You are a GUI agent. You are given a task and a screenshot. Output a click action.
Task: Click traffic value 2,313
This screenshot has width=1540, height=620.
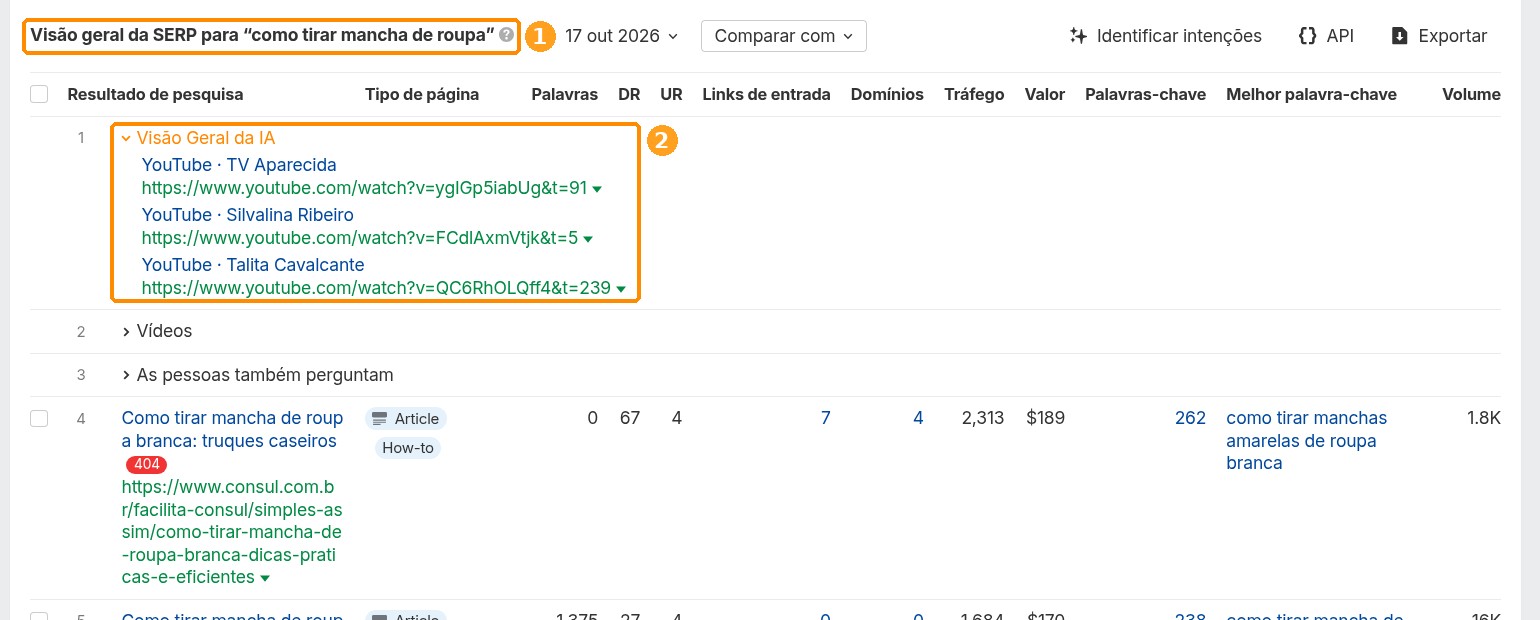[x=983, y=418]
